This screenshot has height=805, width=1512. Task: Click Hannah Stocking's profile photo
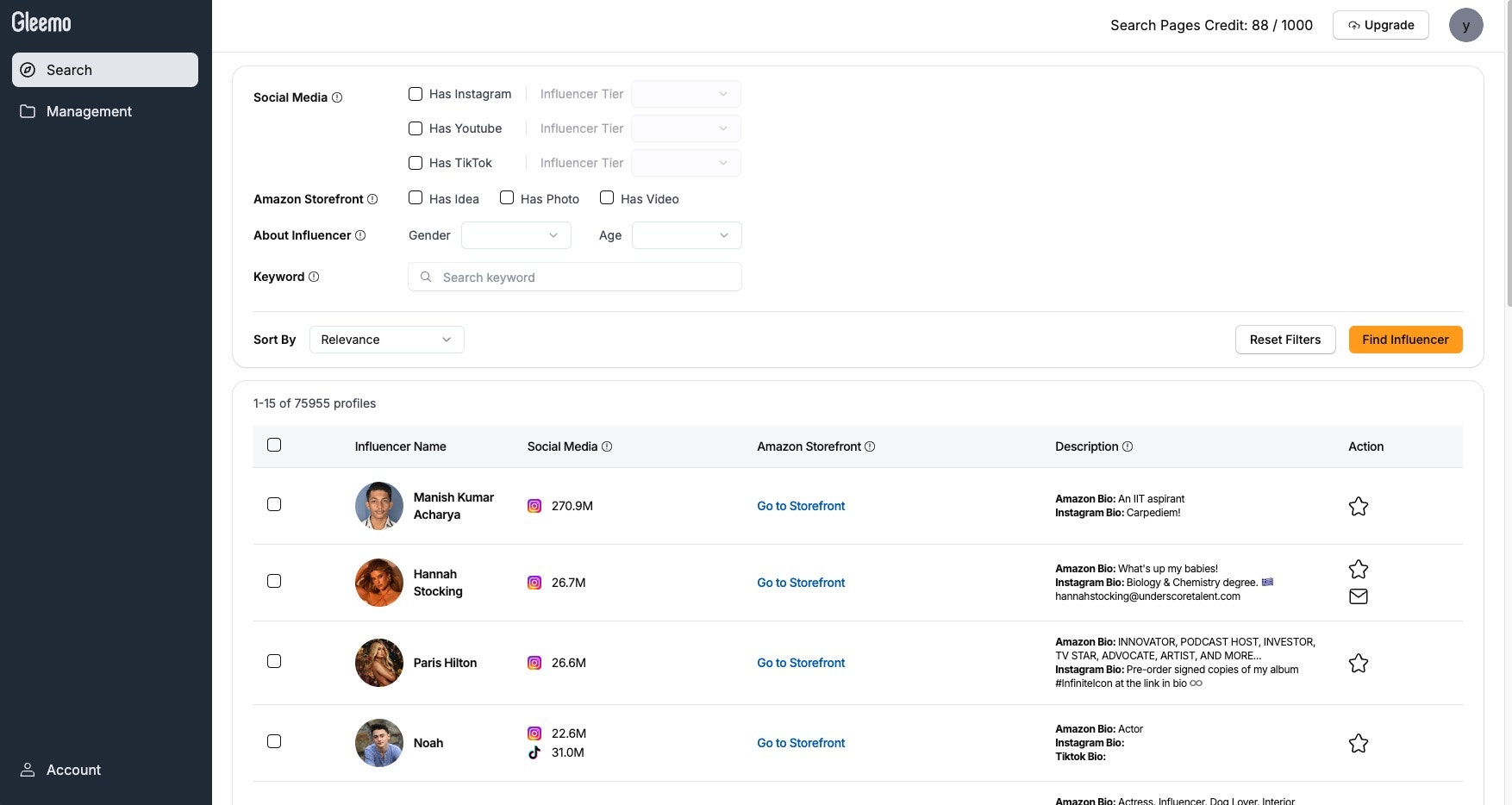pyautogui.click(x=379, y=583)
